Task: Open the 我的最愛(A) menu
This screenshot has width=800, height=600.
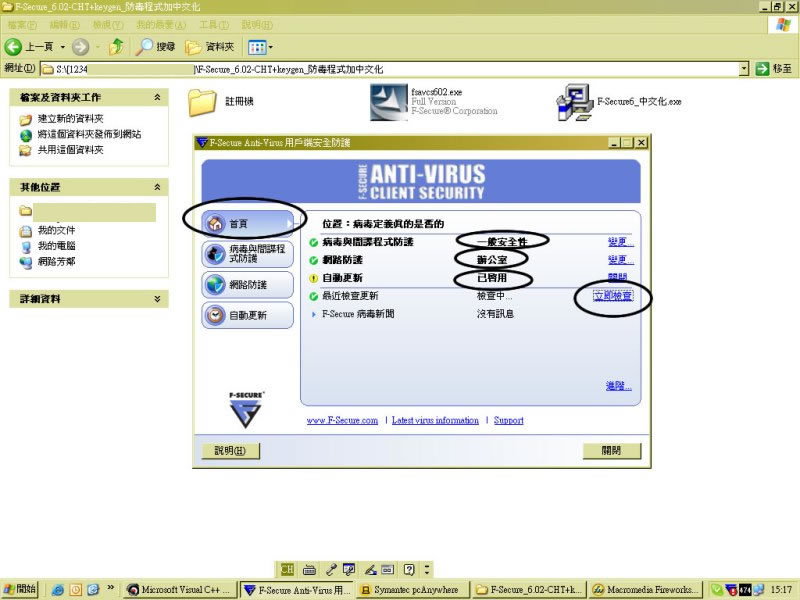Action: pos(161,24)
